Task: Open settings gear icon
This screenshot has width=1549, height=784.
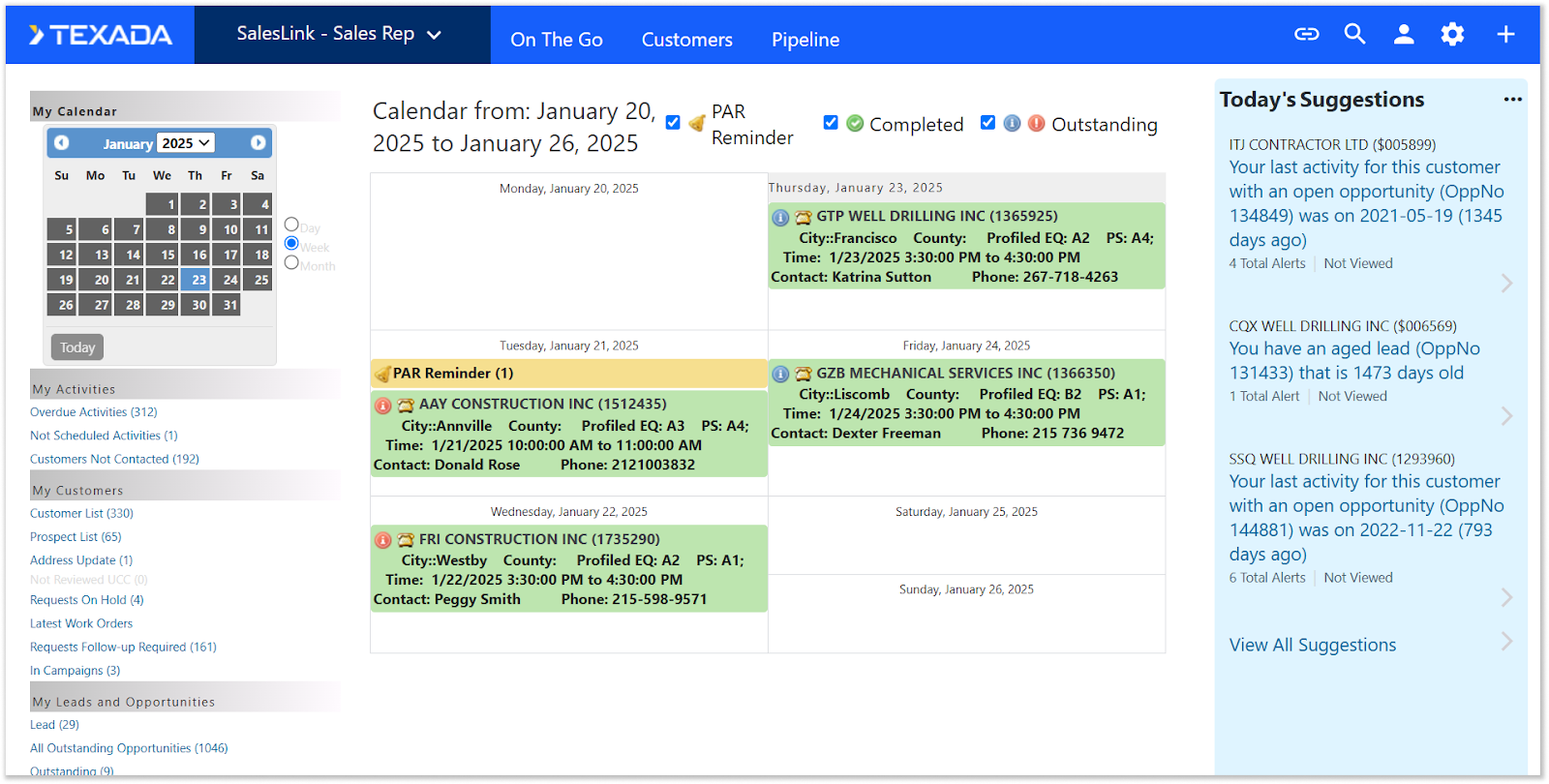Action: pos(1452,35)
